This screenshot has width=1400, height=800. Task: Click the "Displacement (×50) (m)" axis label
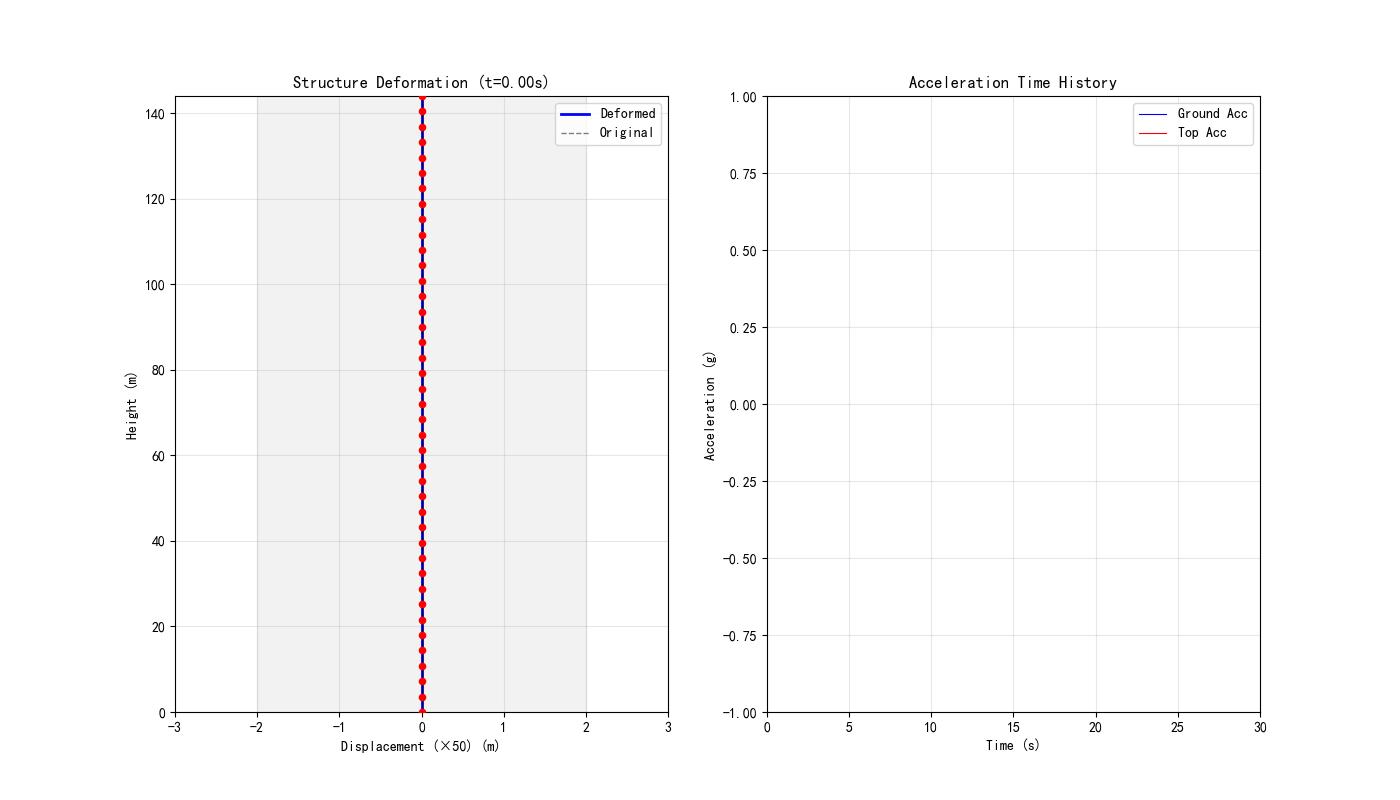tap(420, 746)
